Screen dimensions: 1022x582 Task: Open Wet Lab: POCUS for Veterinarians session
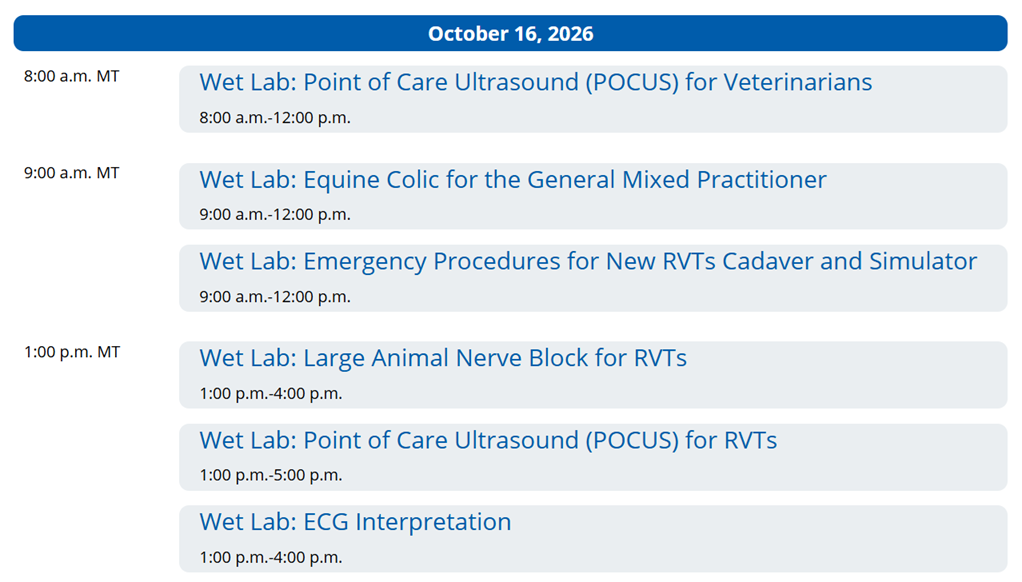click(535, 82)
